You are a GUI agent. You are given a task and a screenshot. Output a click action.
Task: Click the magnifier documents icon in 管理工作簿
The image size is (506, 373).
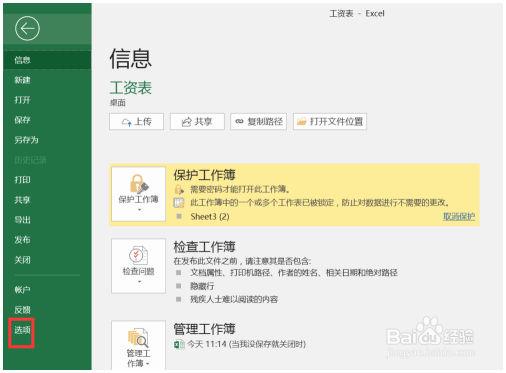pos(138,338)
